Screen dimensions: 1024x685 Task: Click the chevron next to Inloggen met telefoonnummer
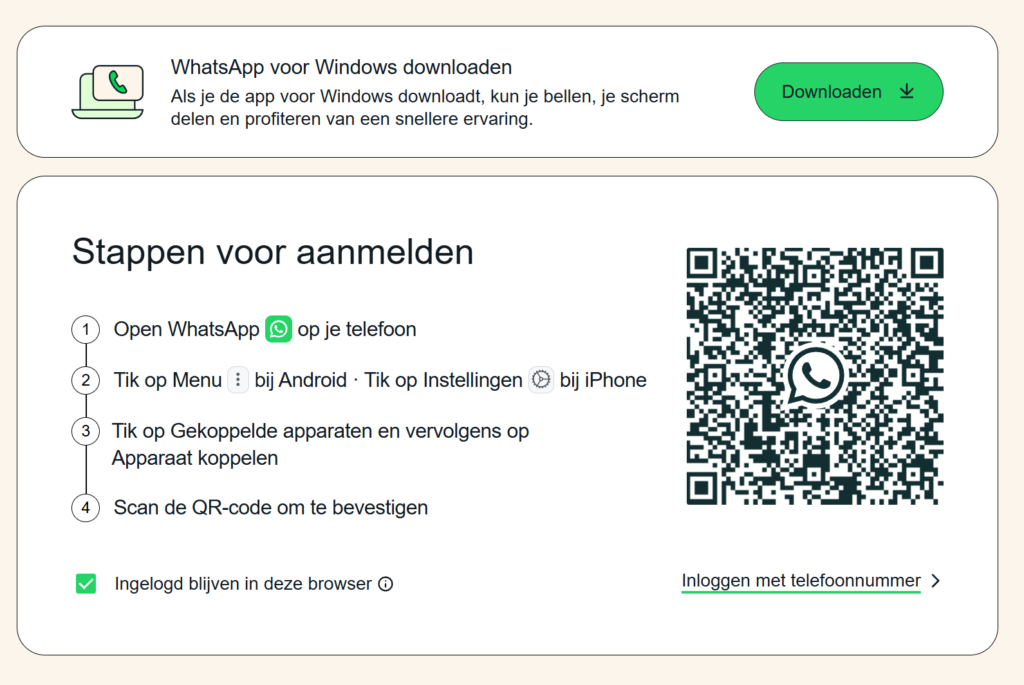point(935,581)
